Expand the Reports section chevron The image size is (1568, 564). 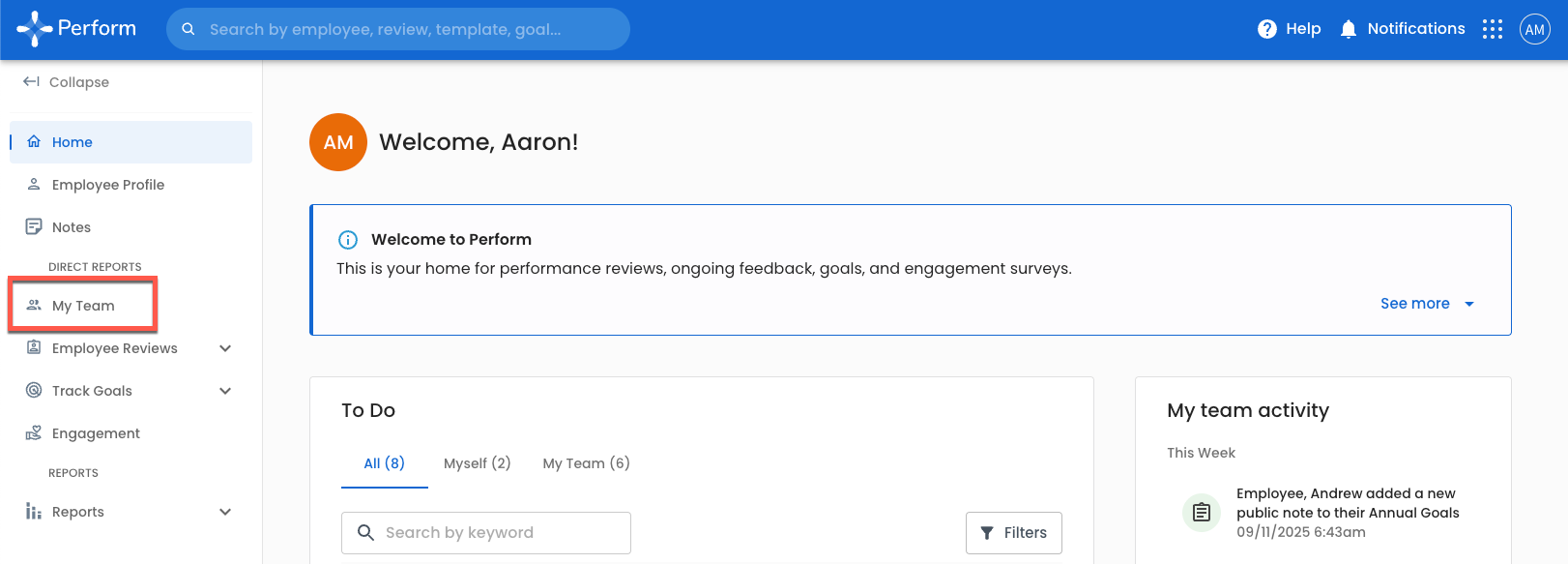pos(225,512)
